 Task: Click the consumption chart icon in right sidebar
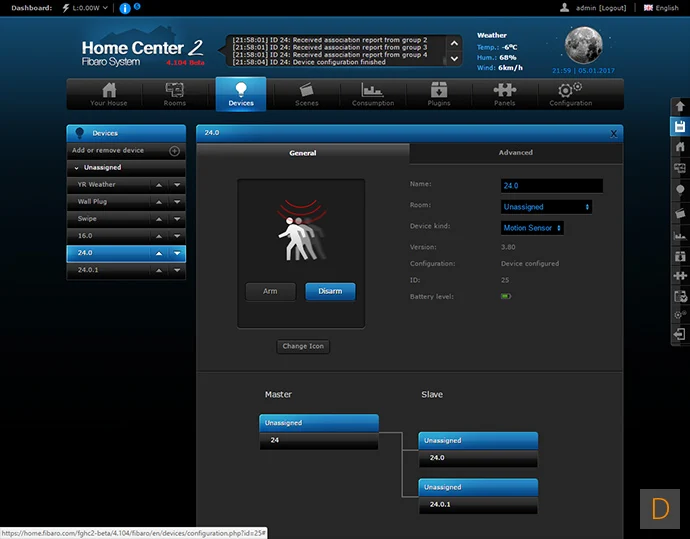coord(680,236)
